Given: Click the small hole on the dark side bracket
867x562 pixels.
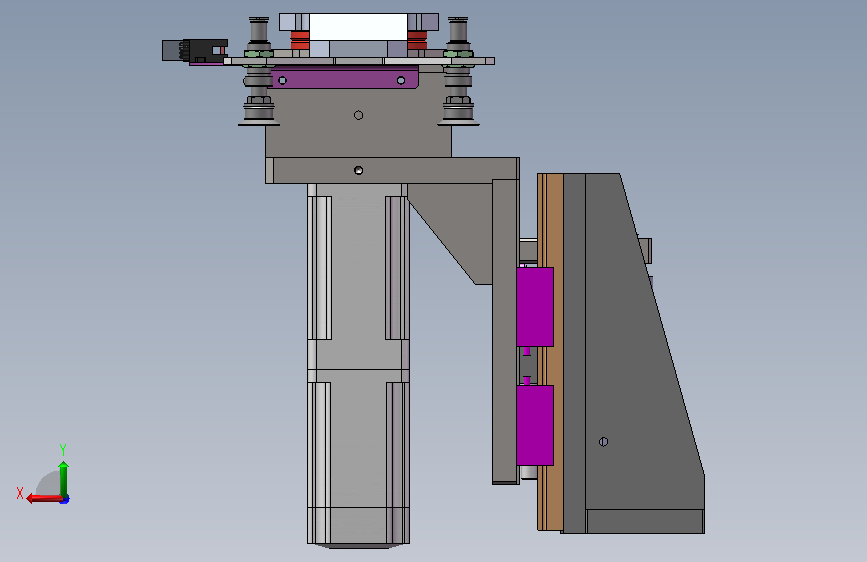Looking at the screenshot, I should click(603, 441).
